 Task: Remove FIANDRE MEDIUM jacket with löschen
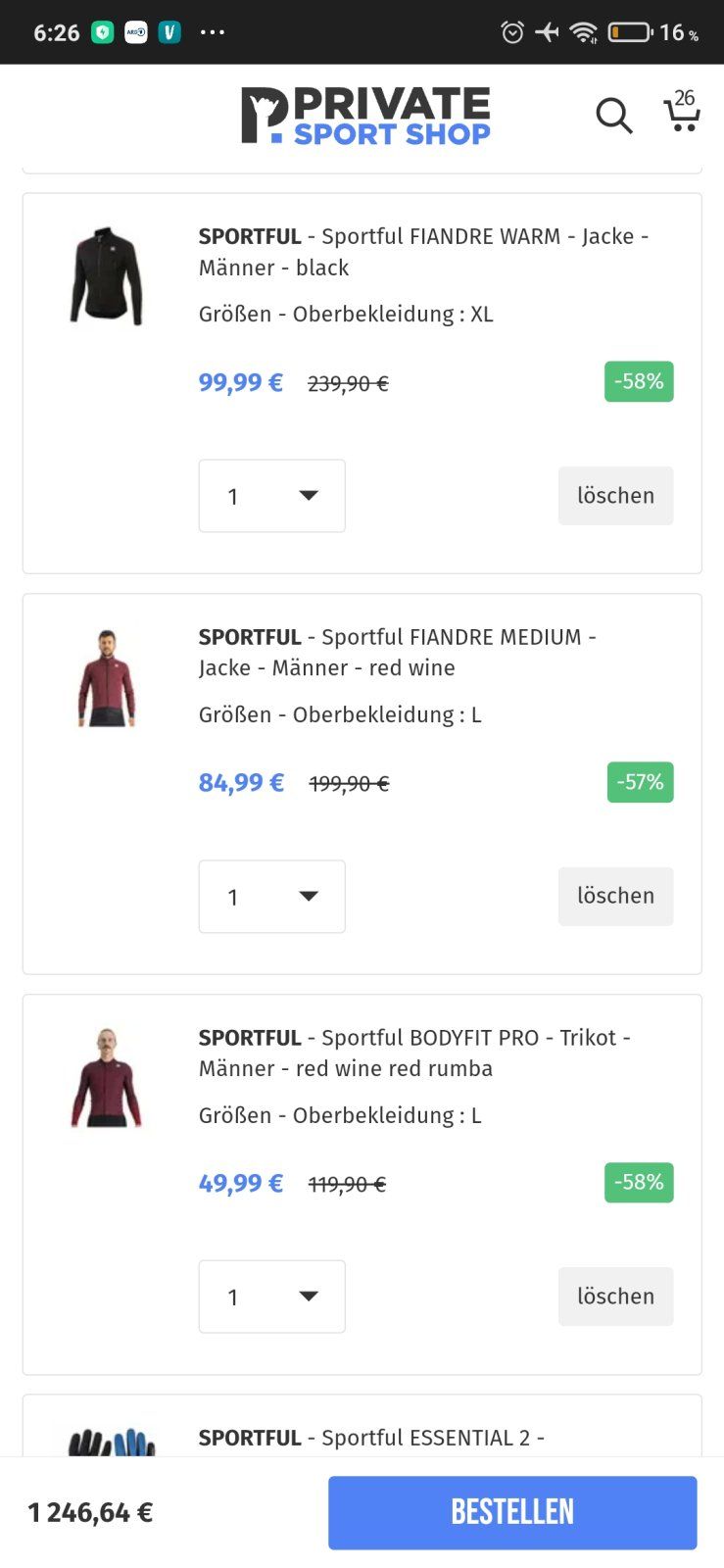coord(615,896)
